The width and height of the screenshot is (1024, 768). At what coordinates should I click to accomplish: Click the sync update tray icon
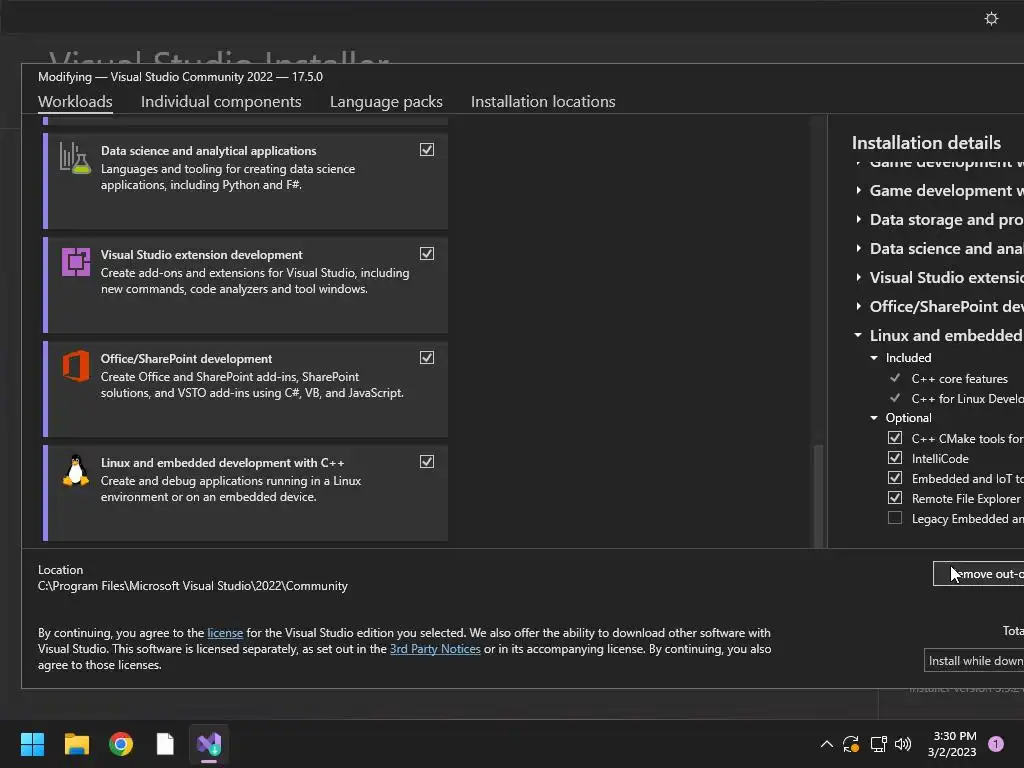[851, 744]
